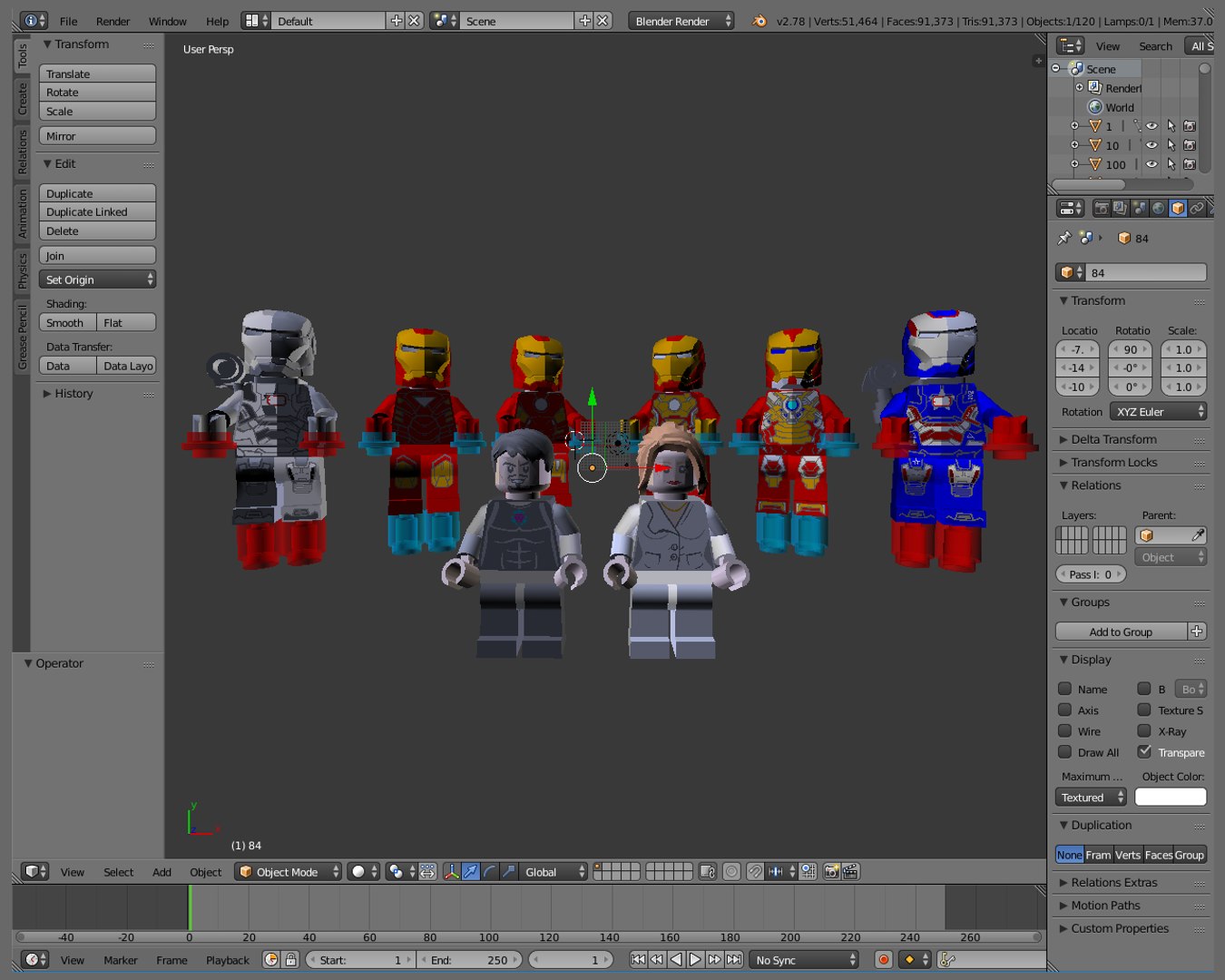Open the Object Mode dropdown
This screenshot has width=1225, height=980.
pos(288,871)
